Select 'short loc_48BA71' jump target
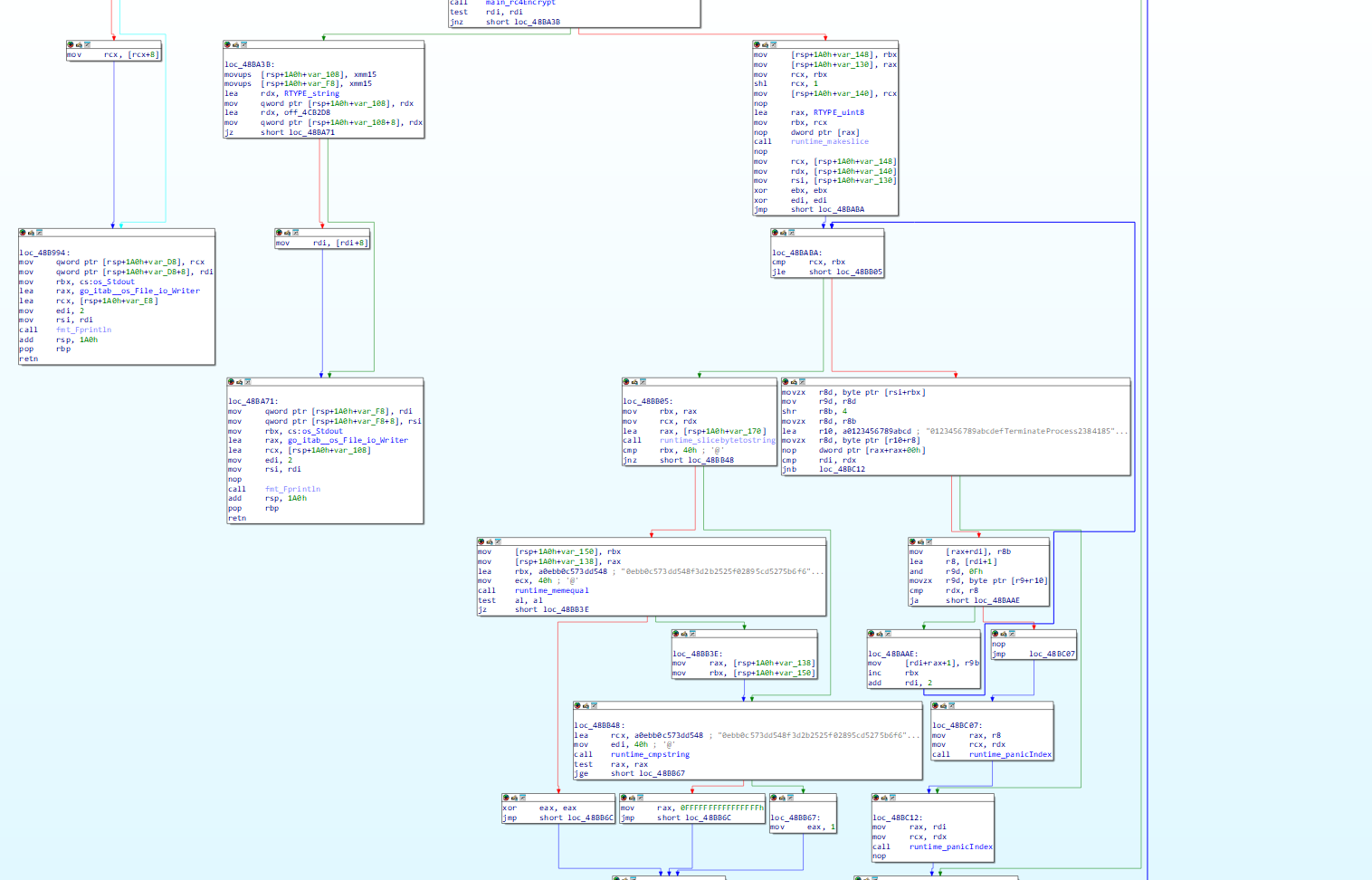Screen dimensions: 1372x880 298,132
